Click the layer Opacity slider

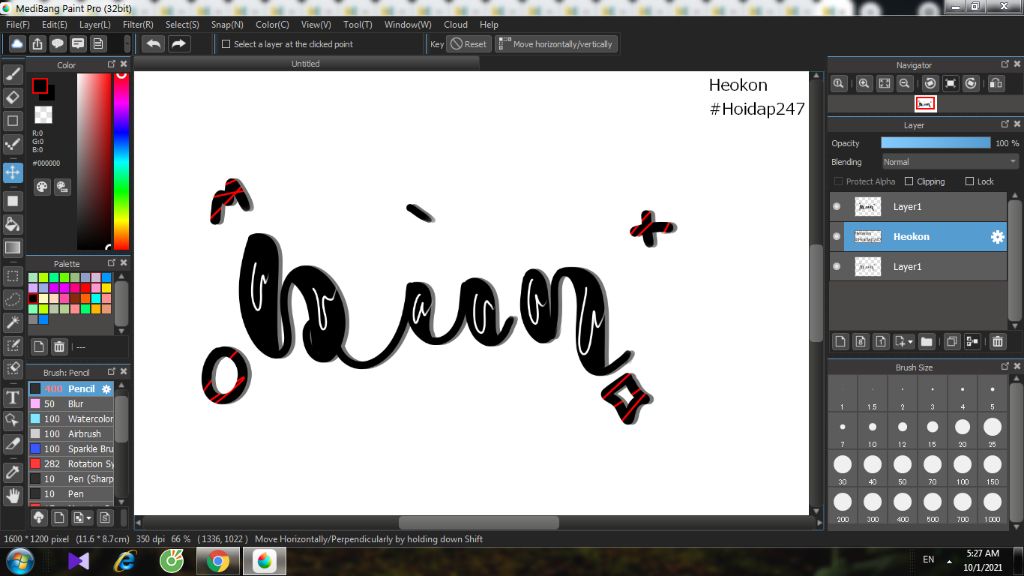pos(935,143)
